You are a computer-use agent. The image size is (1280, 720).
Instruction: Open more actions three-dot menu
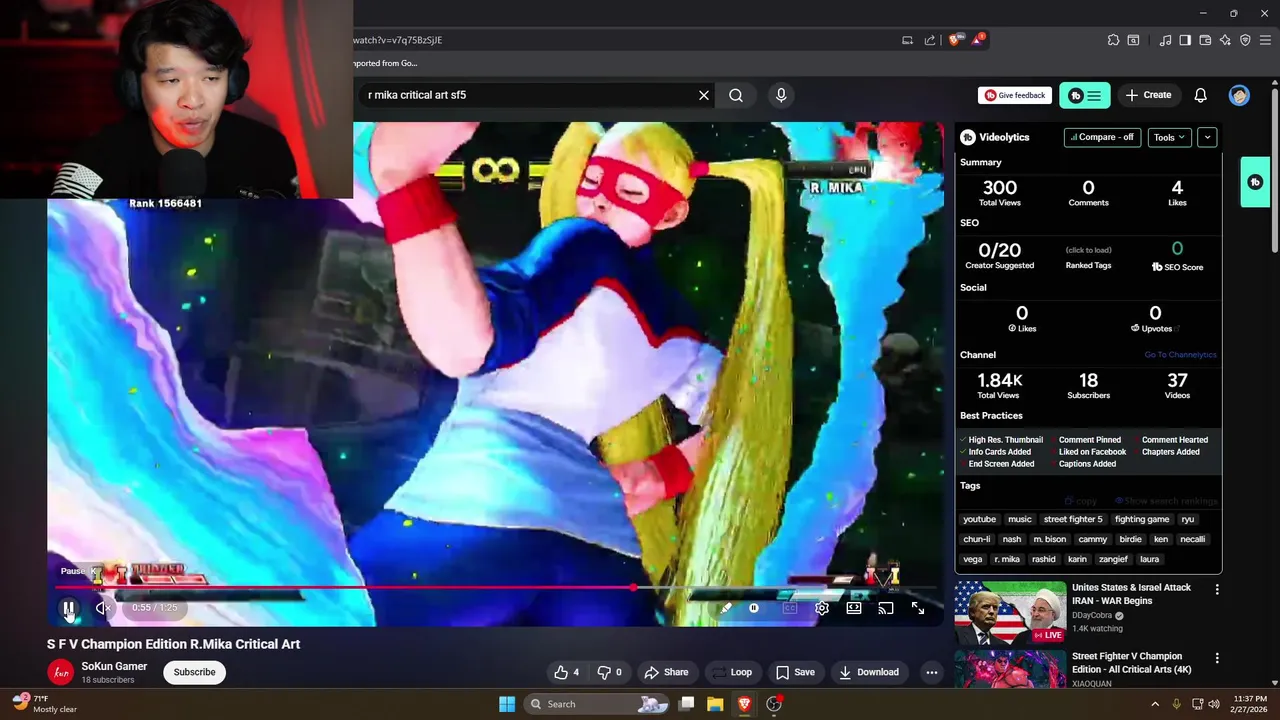coord(932,672)
